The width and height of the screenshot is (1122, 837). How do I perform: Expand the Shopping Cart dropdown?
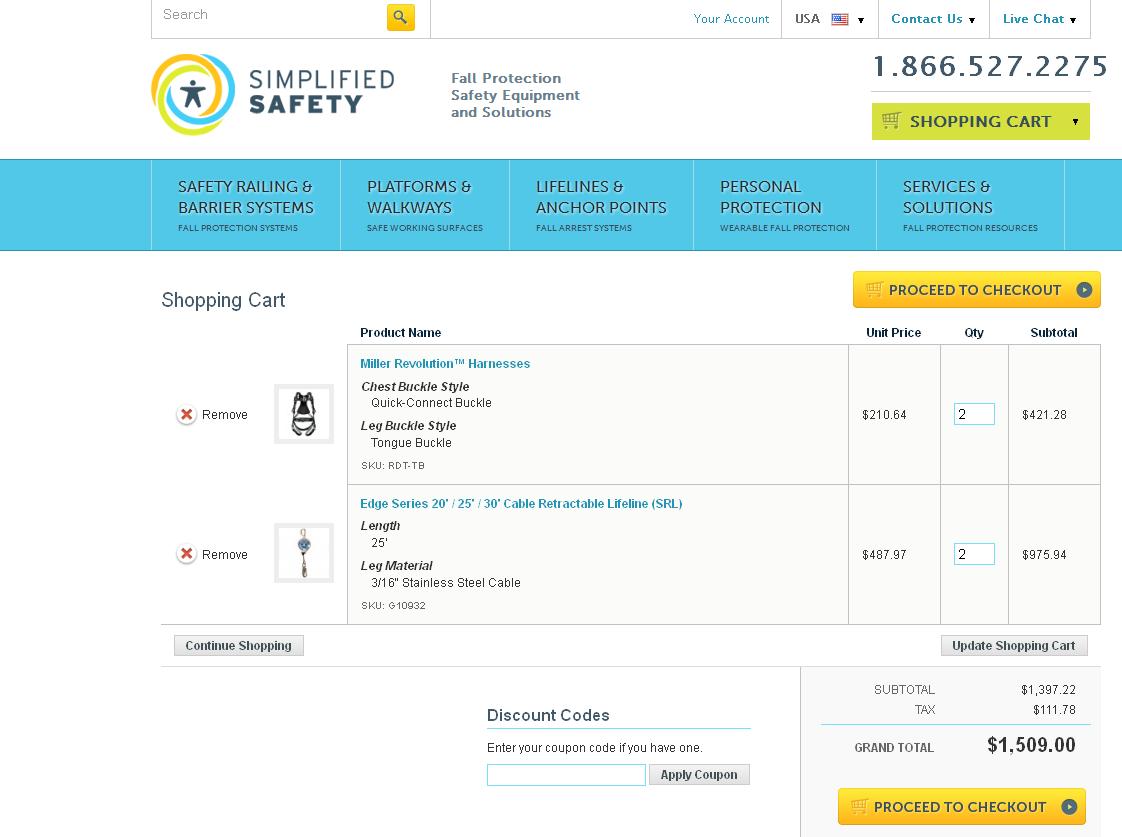pos(1075,122)
